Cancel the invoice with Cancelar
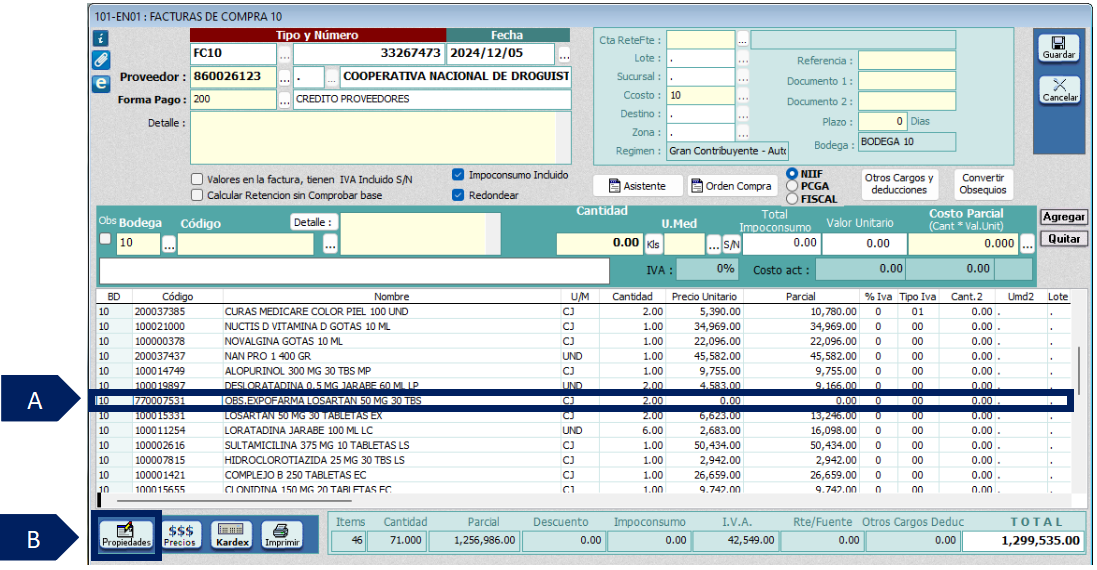This screenshot has height=570, width=1097. click(1059, 90)
